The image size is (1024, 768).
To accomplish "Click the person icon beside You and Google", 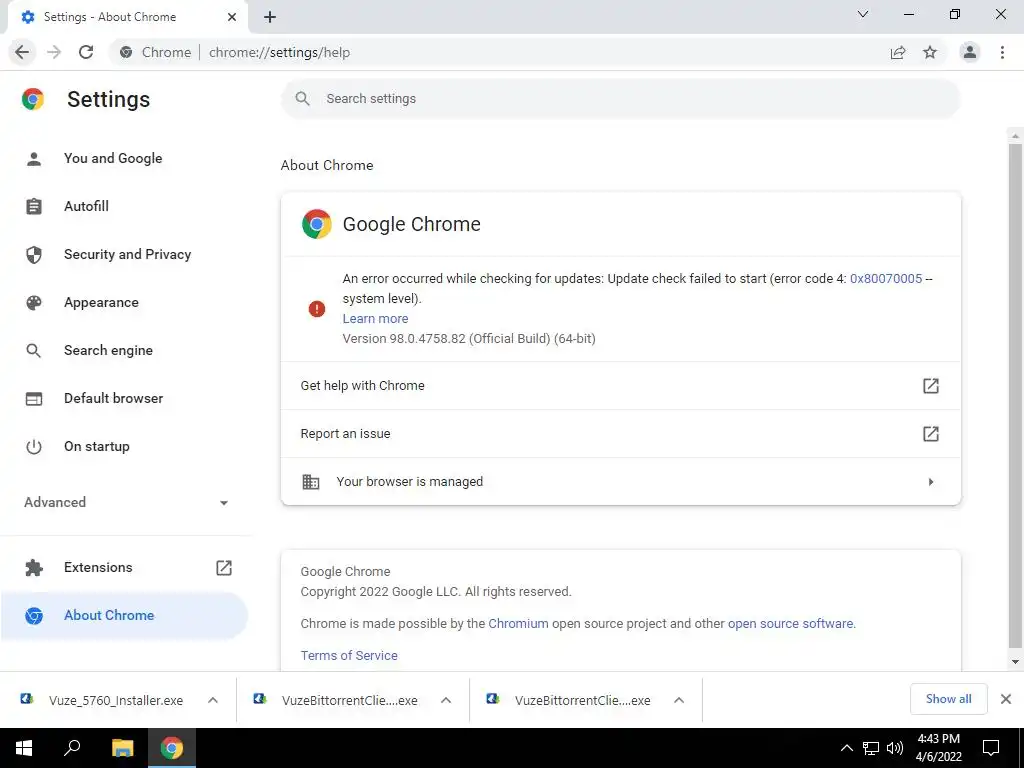I will (x=34, y=159).
